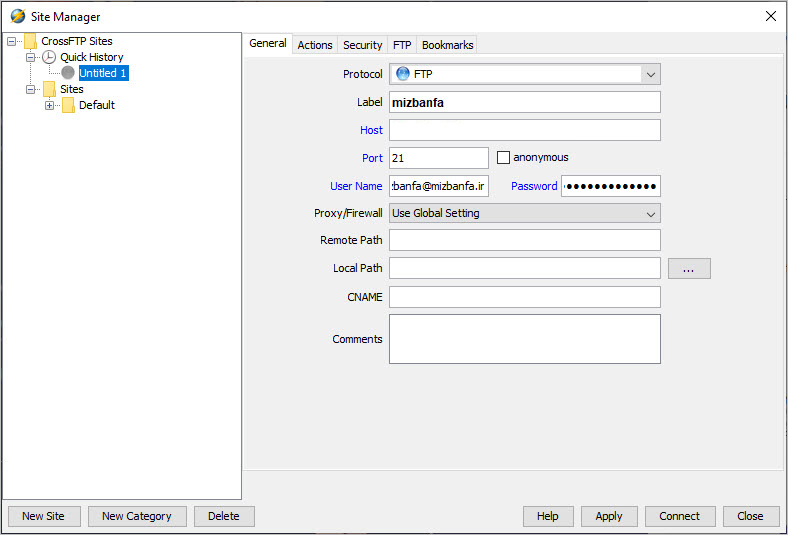Image resolution: width=788 pixels, height=535 pixels.
Task: Click the blue Host label link
Action: tap(371, 130)
